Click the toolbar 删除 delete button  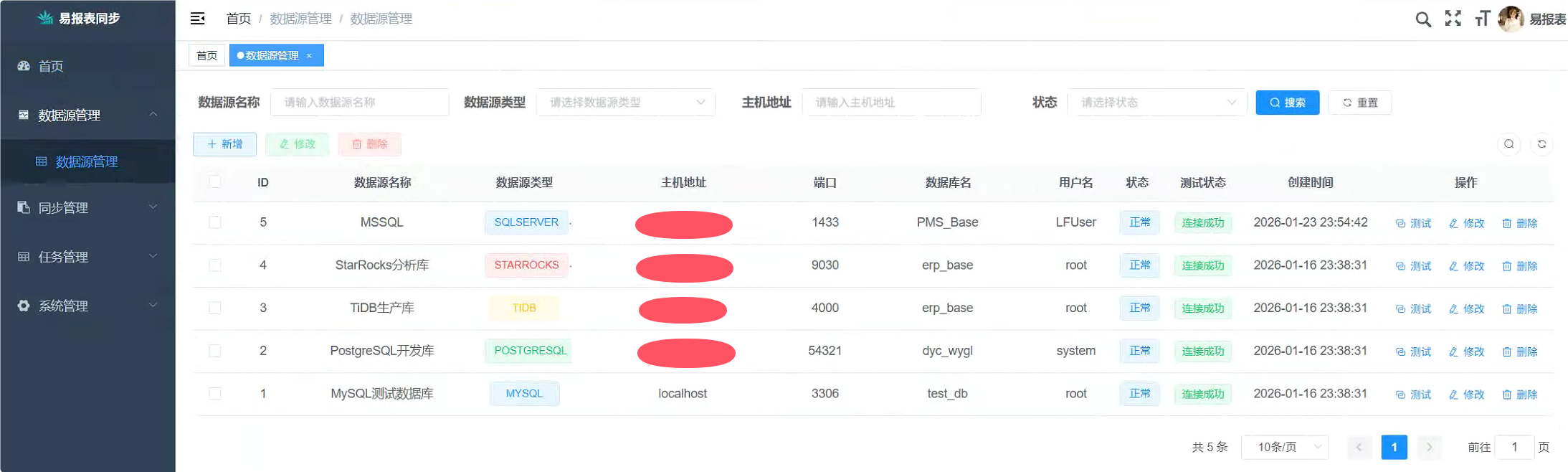click(369, 144)
